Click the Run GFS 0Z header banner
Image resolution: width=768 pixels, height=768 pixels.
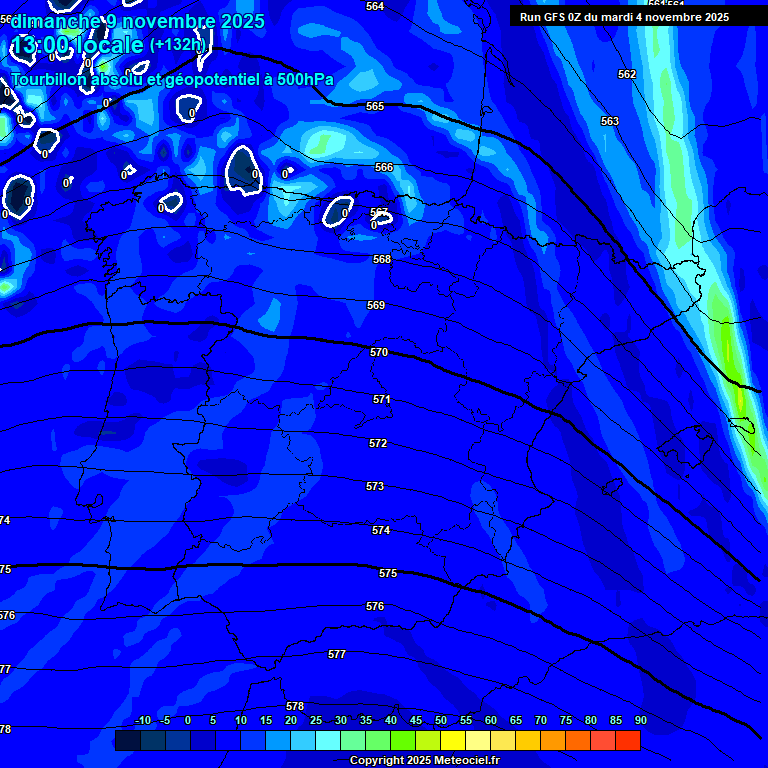624,17
